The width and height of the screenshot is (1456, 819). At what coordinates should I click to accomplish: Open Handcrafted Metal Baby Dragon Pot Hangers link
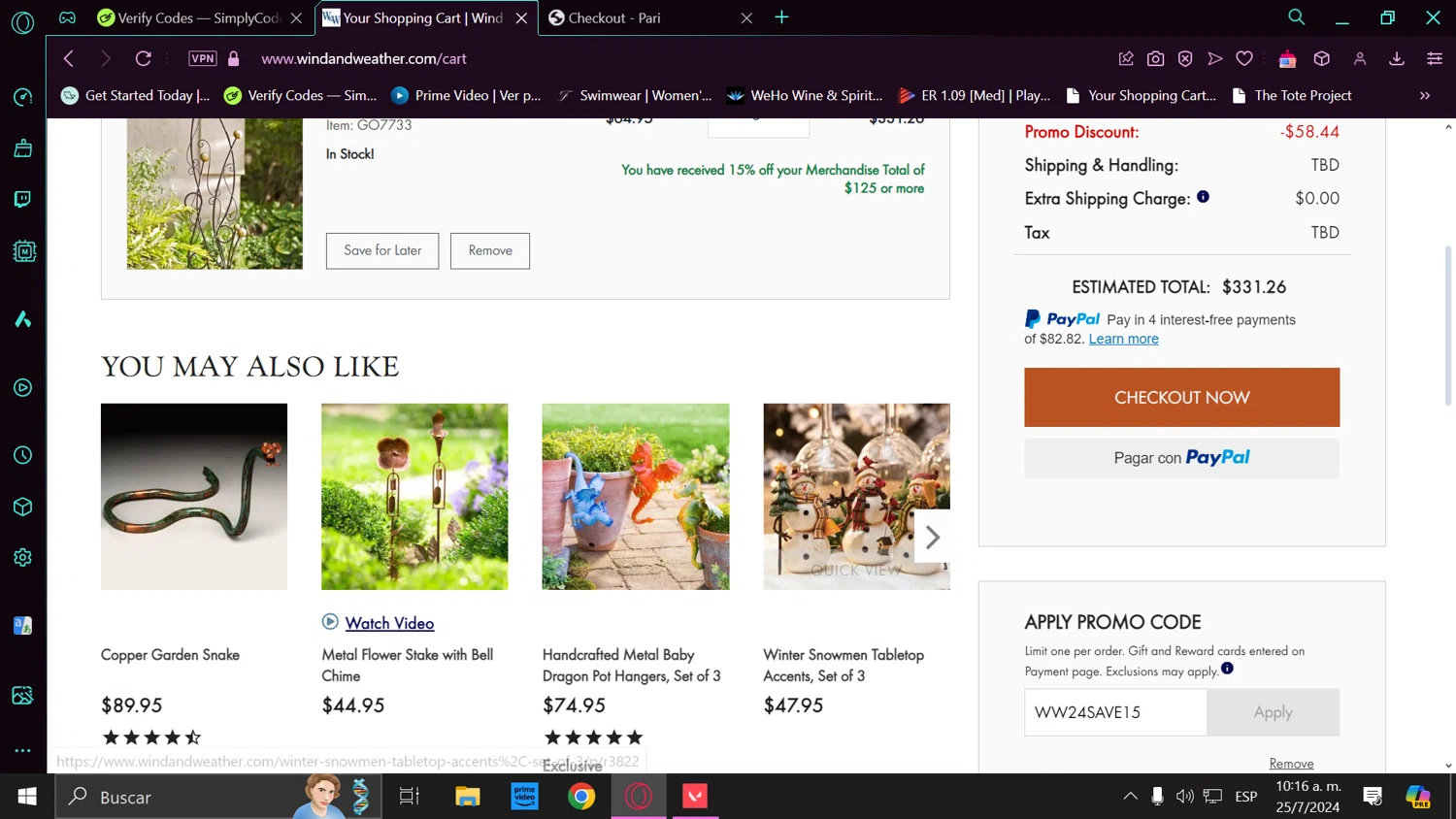(x=631, y=666)
